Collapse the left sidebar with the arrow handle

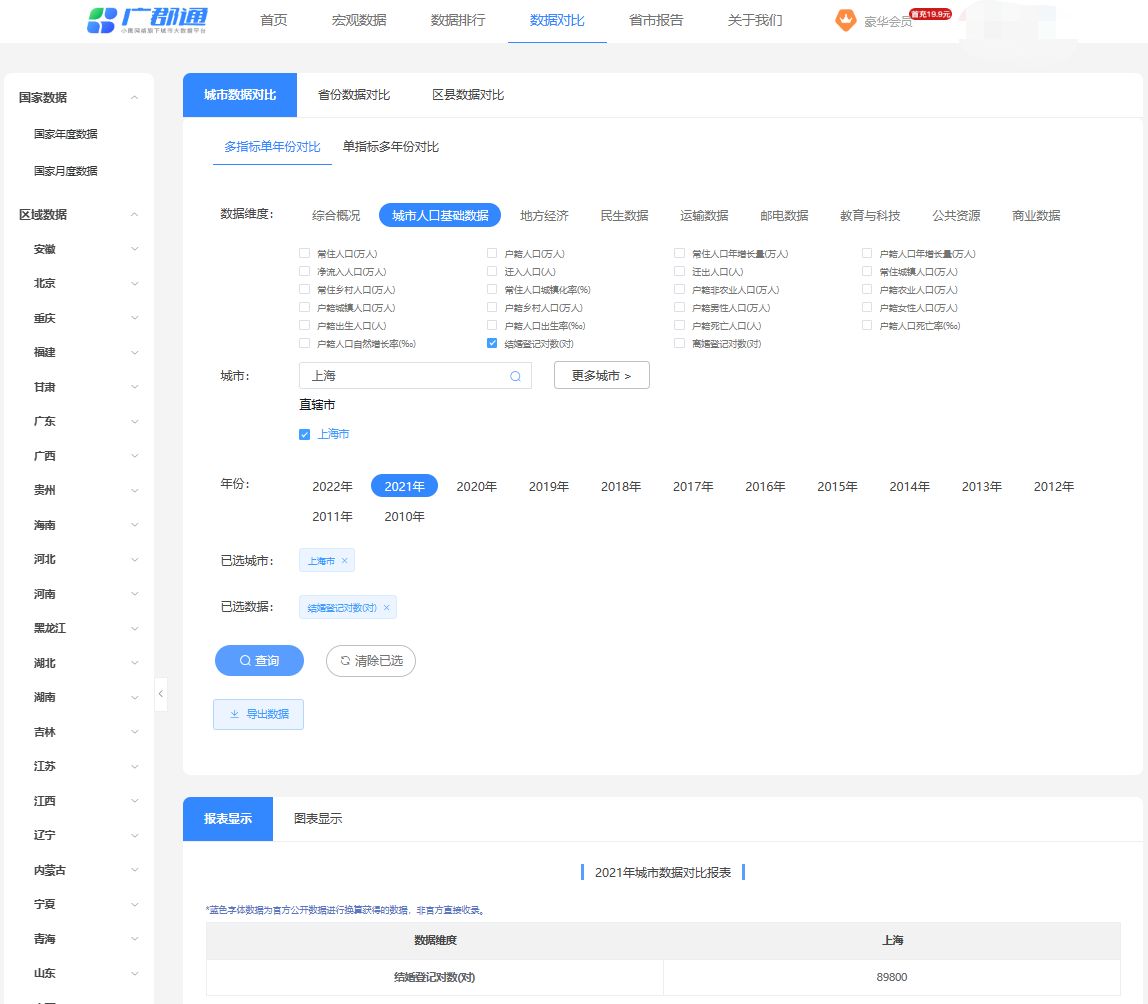tap(161, 694)
